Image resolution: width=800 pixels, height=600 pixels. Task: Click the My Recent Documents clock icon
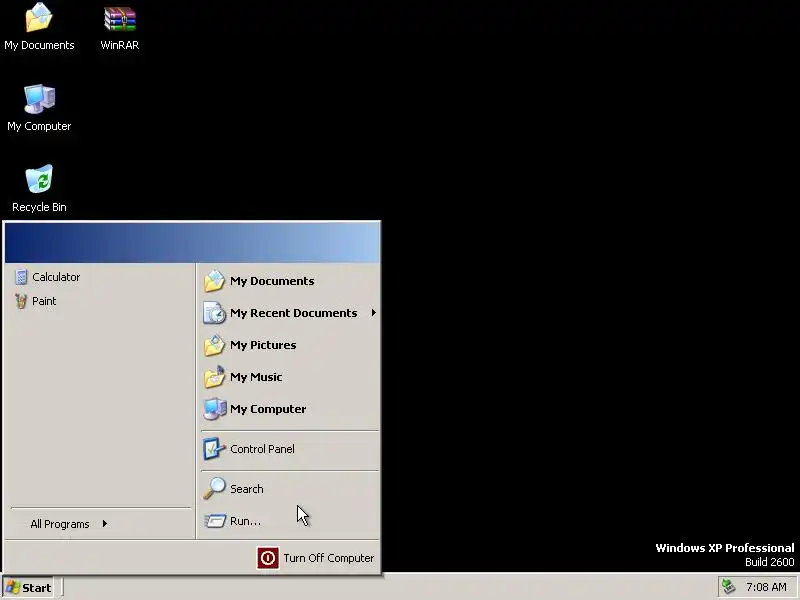(x=214, y=313)
